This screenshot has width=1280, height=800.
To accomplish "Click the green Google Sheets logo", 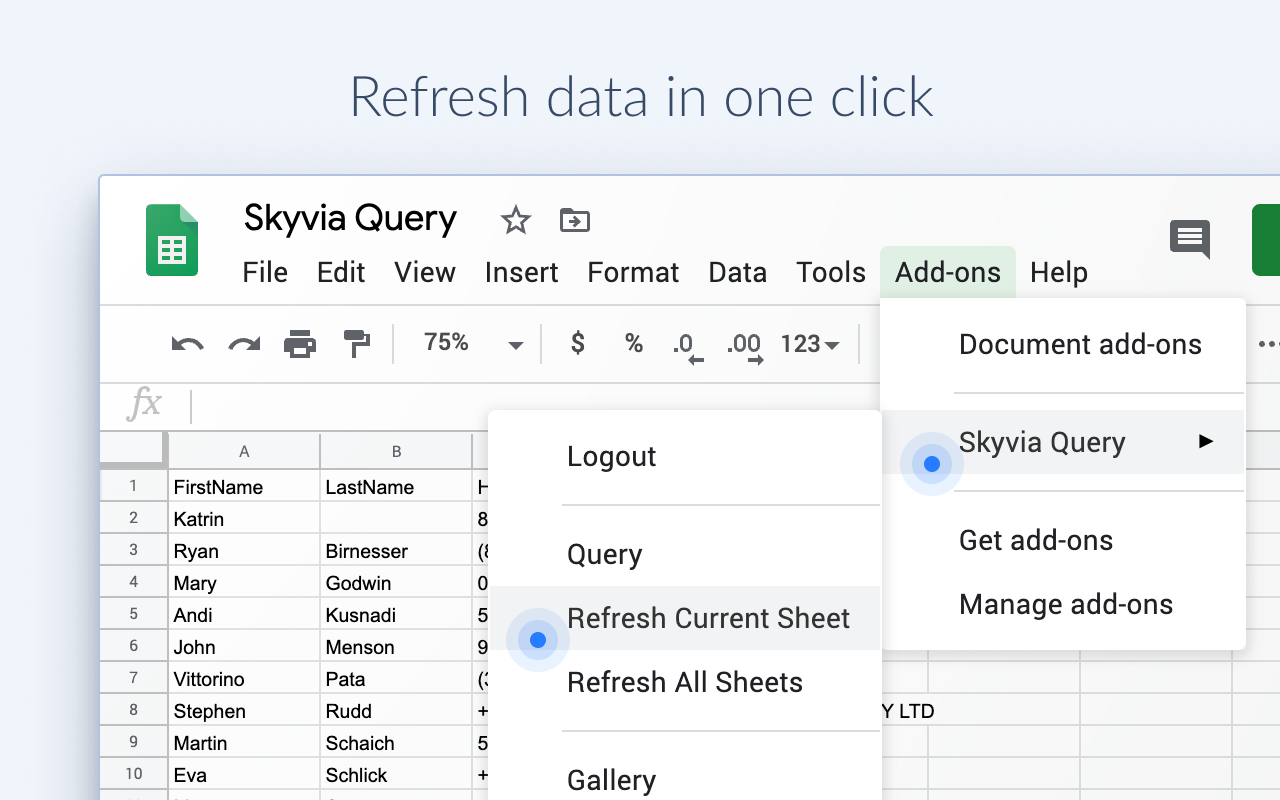I will (x=172, y=240).
